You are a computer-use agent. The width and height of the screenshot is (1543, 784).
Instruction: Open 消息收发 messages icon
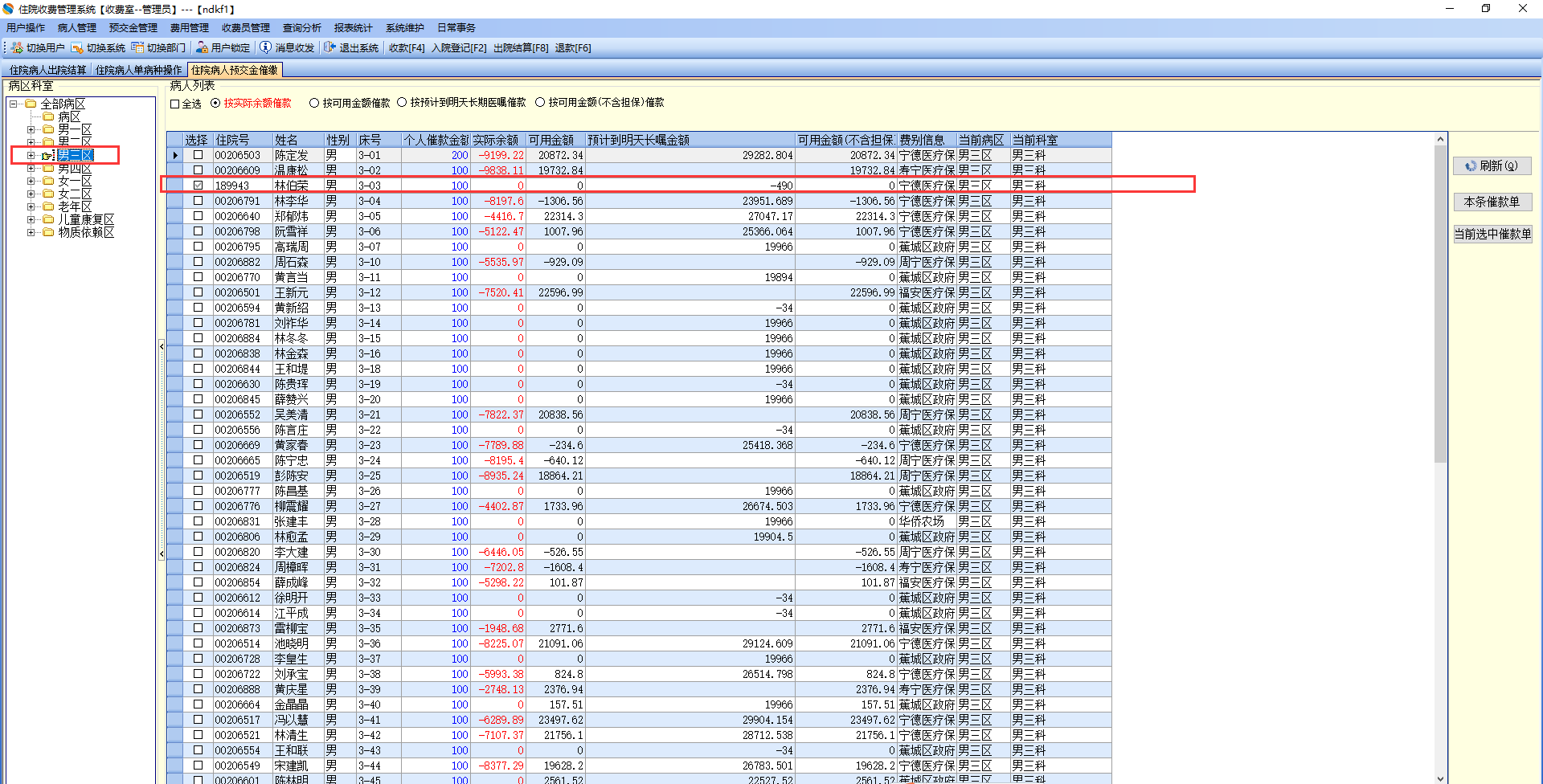[266, 48]
